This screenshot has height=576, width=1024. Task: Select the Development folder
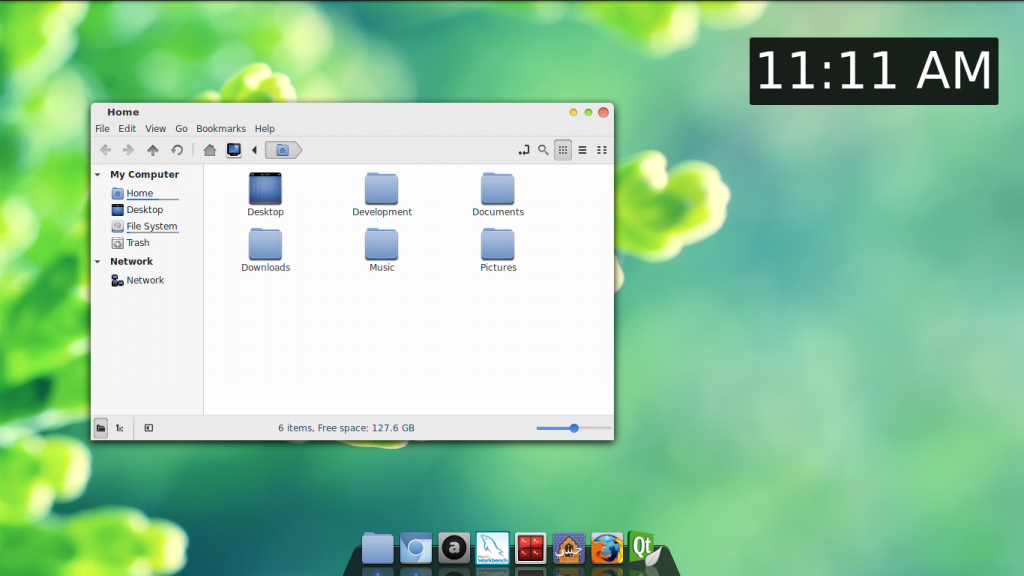click(x=382, y=194)
